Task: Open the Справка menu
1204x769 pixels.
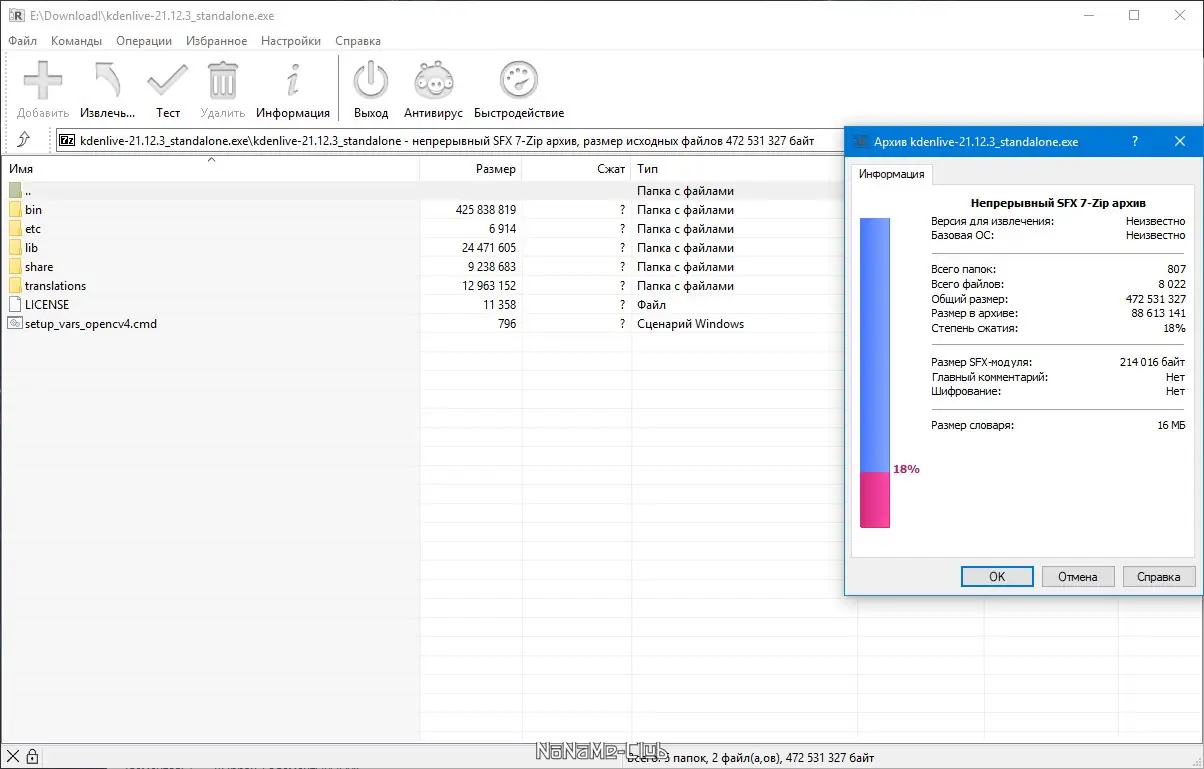Action: point(358,41)
